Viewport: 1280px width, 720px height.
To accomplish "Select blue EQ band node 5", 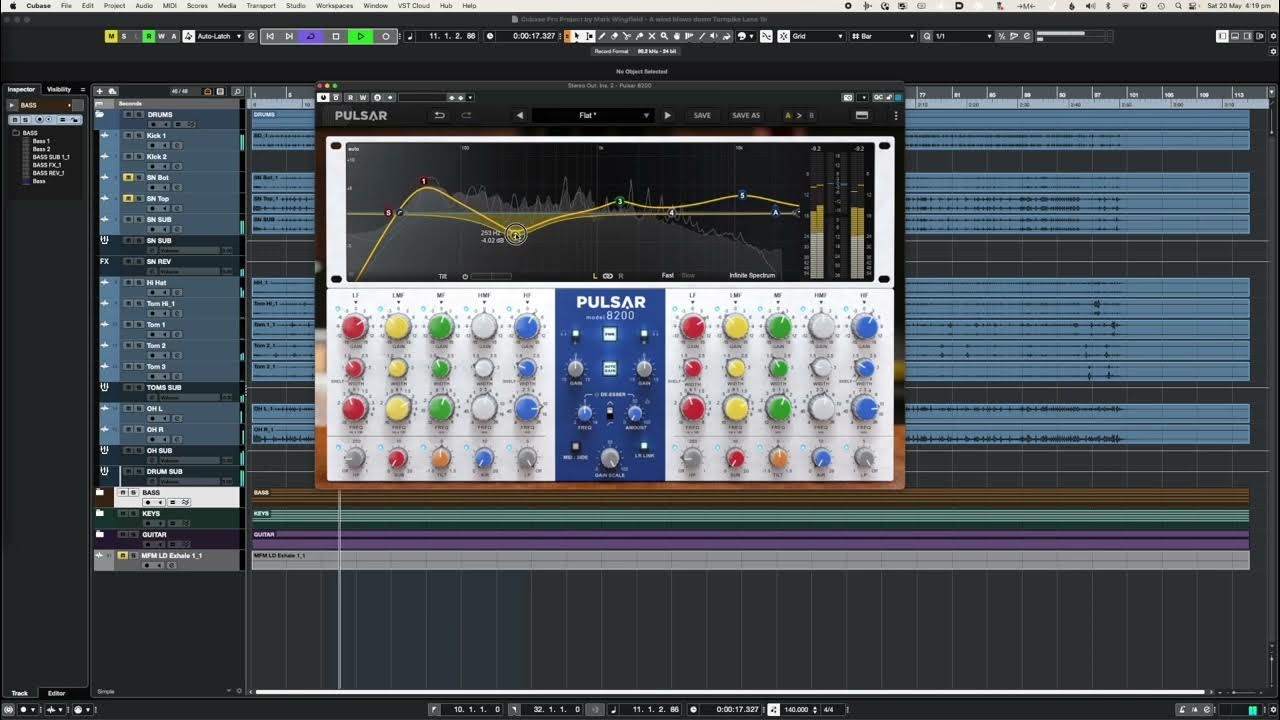I will [x=742, y=195].
